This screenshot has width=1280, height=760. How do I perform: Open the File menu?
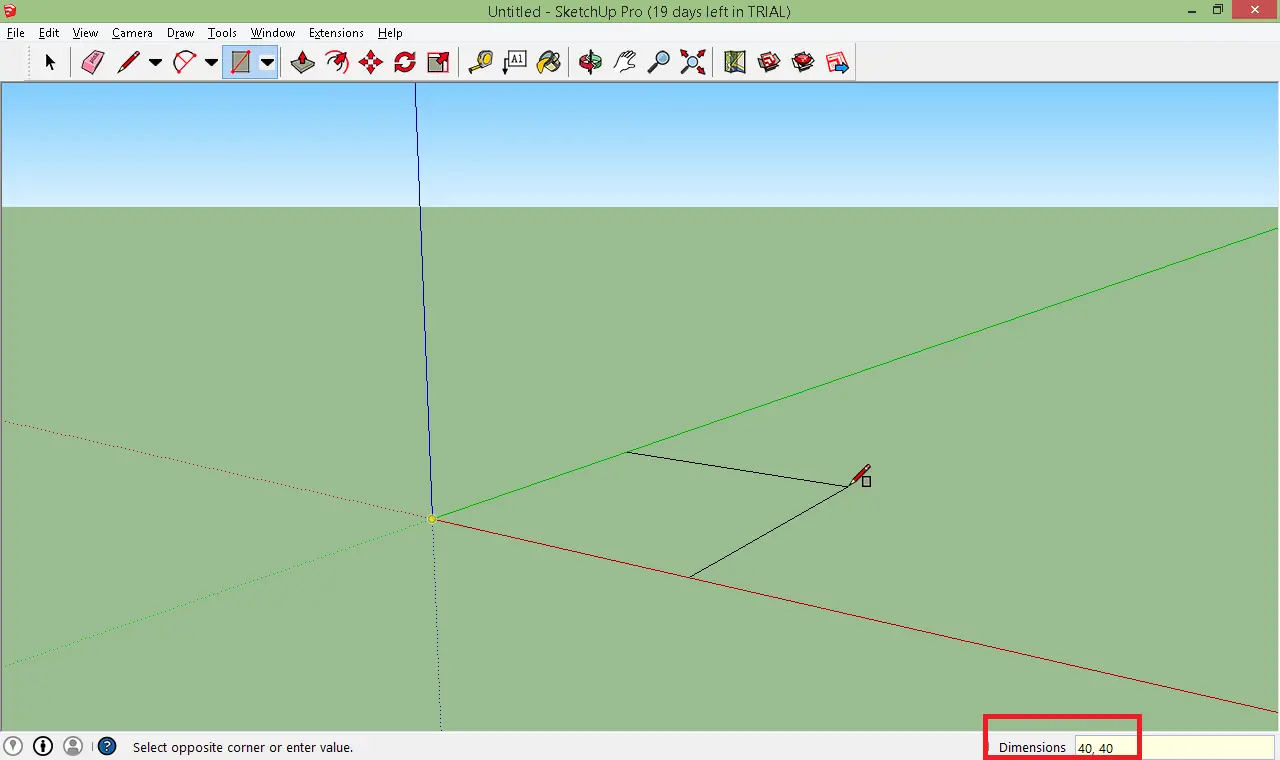pos(16,33)
